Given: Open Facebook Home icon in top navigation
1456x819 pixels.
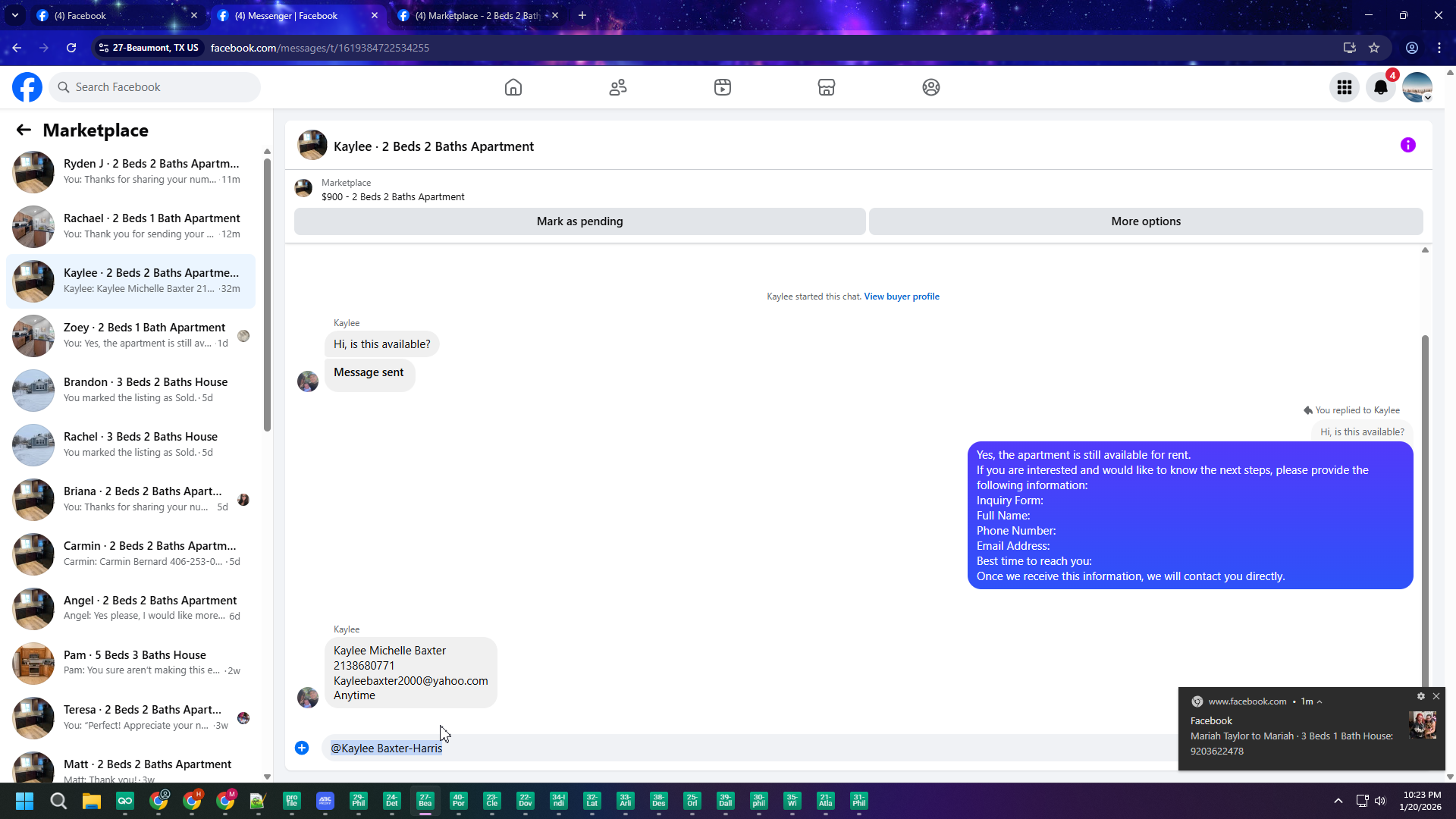Looking at the screenshot, I should click(513, 87).
